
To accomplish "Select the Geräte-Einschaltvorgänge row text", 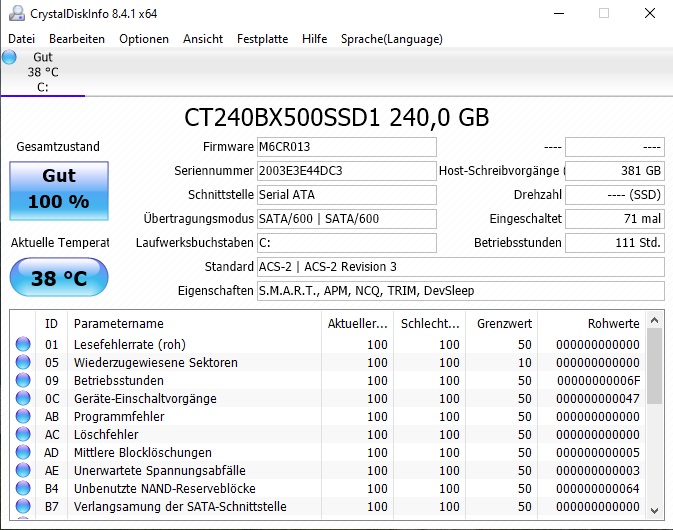I will tap(145, 399).
